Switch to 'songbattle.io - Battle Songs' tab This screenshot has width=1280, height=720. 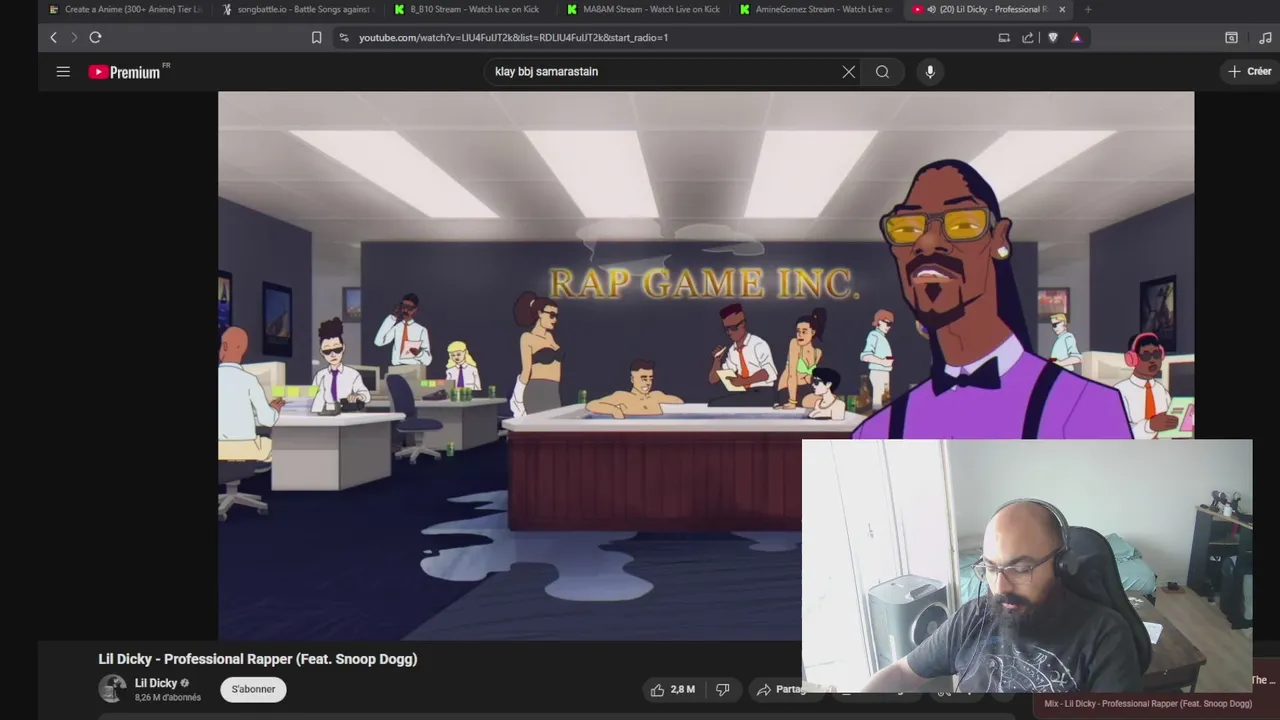(298, 9)
